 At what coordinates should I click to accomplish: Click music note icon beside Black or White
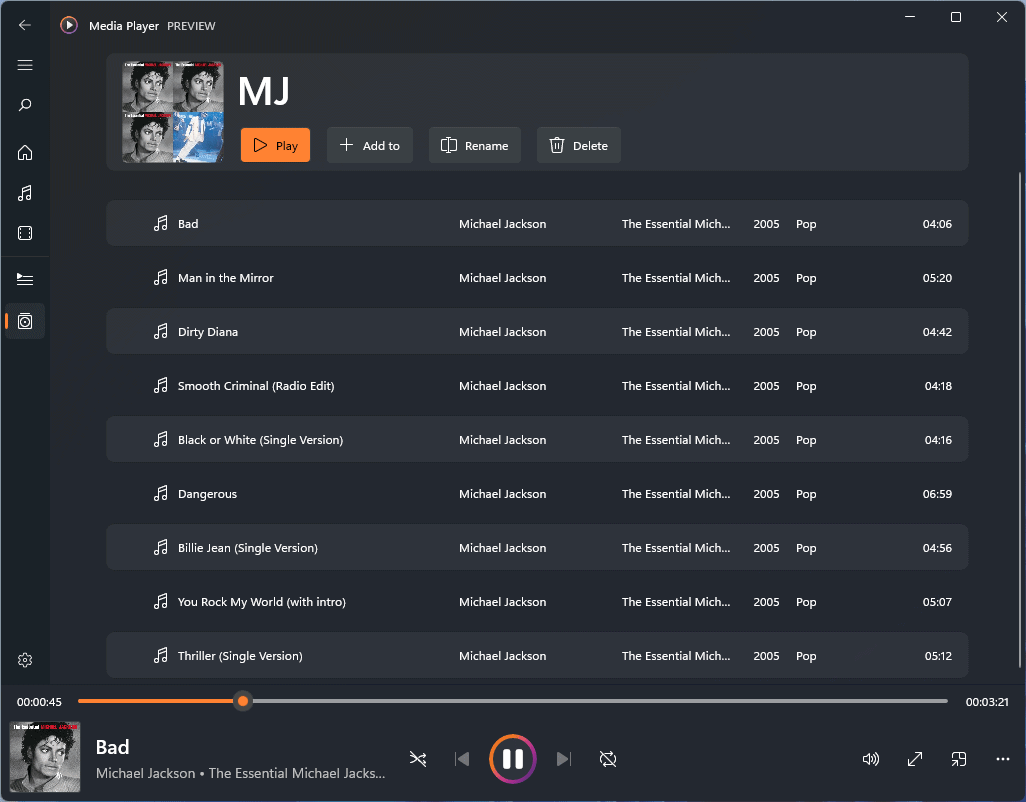click(160, 440)
